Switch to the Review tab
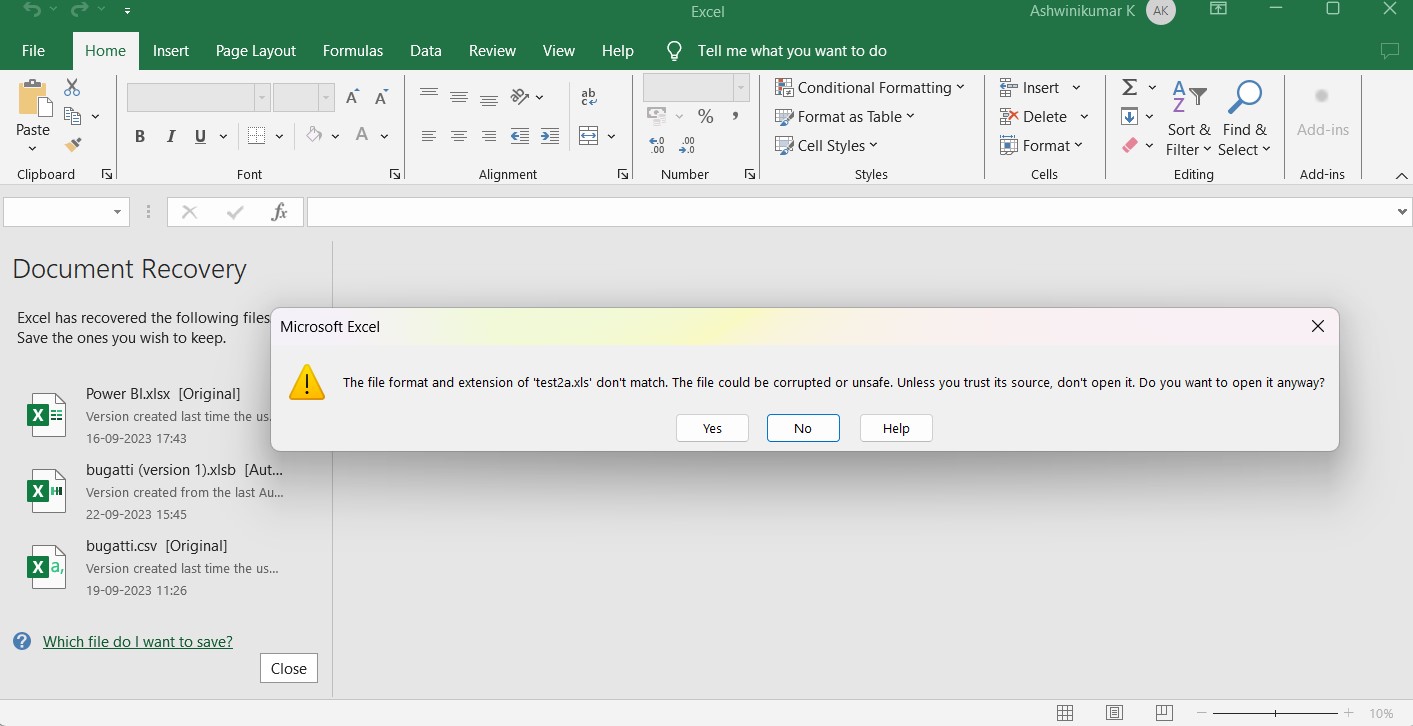This screenshot has height=726, width=1413. coord(493,50)
